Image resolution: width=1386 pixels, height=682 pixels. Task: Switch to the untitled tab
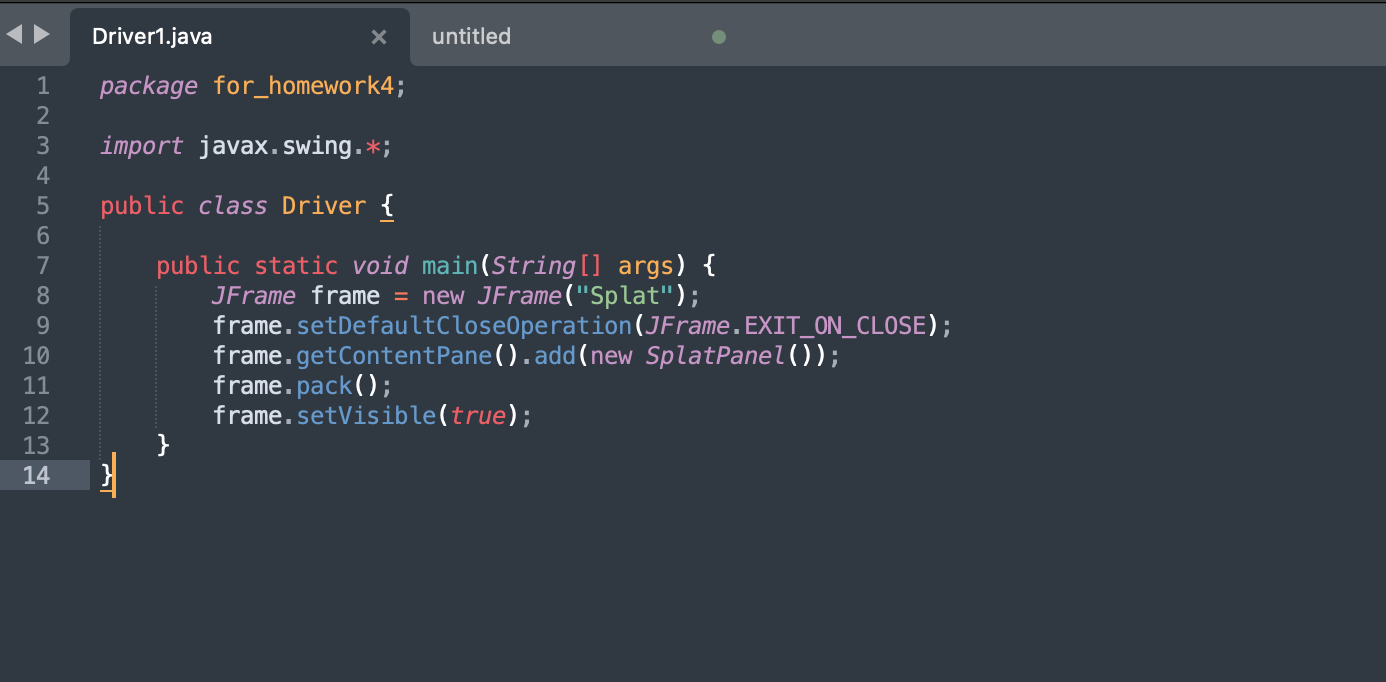[x=470, y=36]
